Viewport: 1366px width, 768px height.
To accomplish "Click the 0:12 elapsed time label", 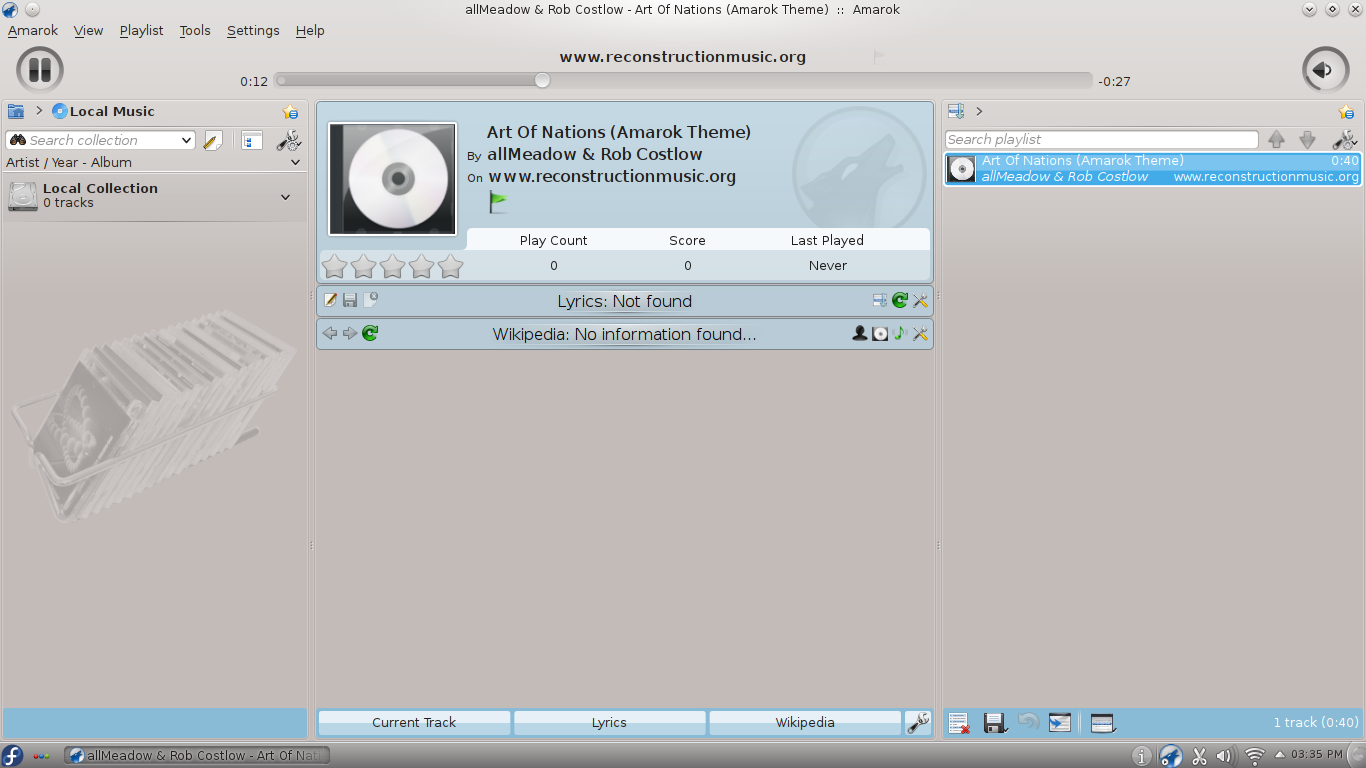I will click(x=254, y=82).
